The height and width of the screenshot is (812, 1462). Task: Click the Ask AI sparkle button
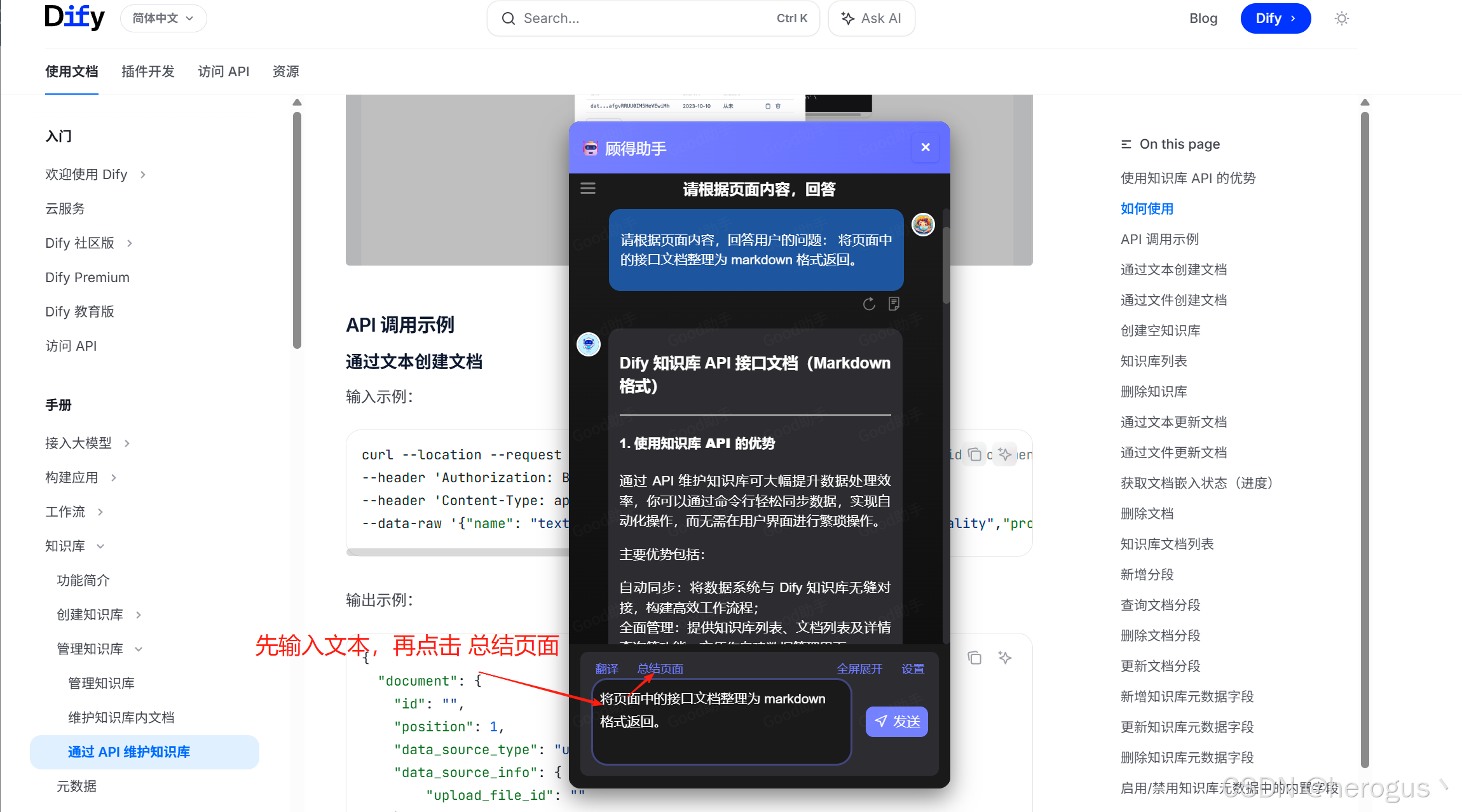pos(871,18)
